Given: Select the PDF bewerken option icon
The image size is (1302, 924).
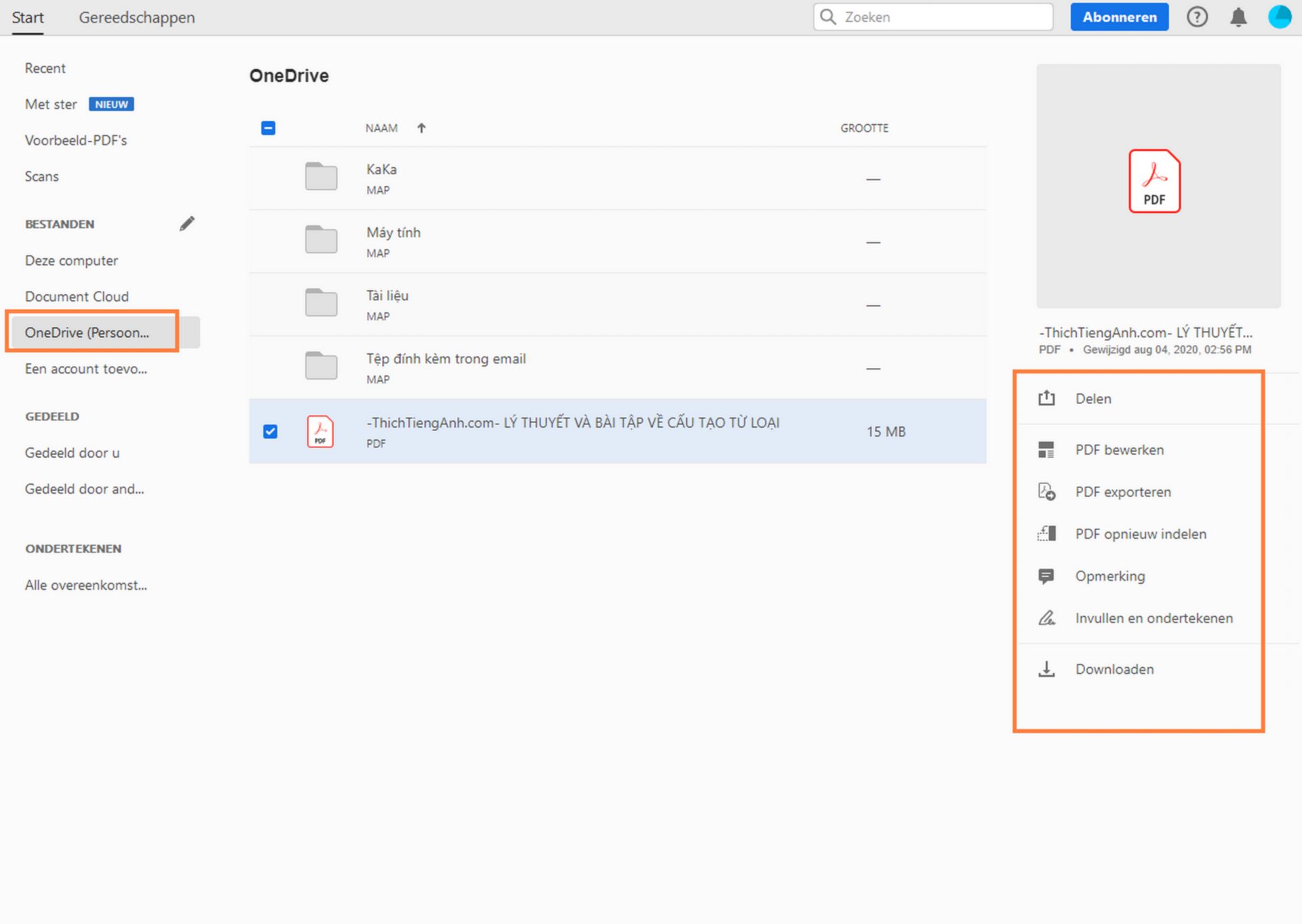Looking at the screenshot, I should click(1047, 449).
